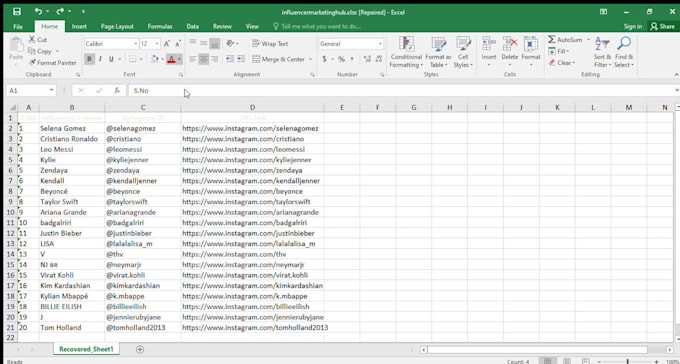Decrease font size with the smaller A
Viewport: 680px width, 364px height.
pyautogui.click(x=178, y=44)
